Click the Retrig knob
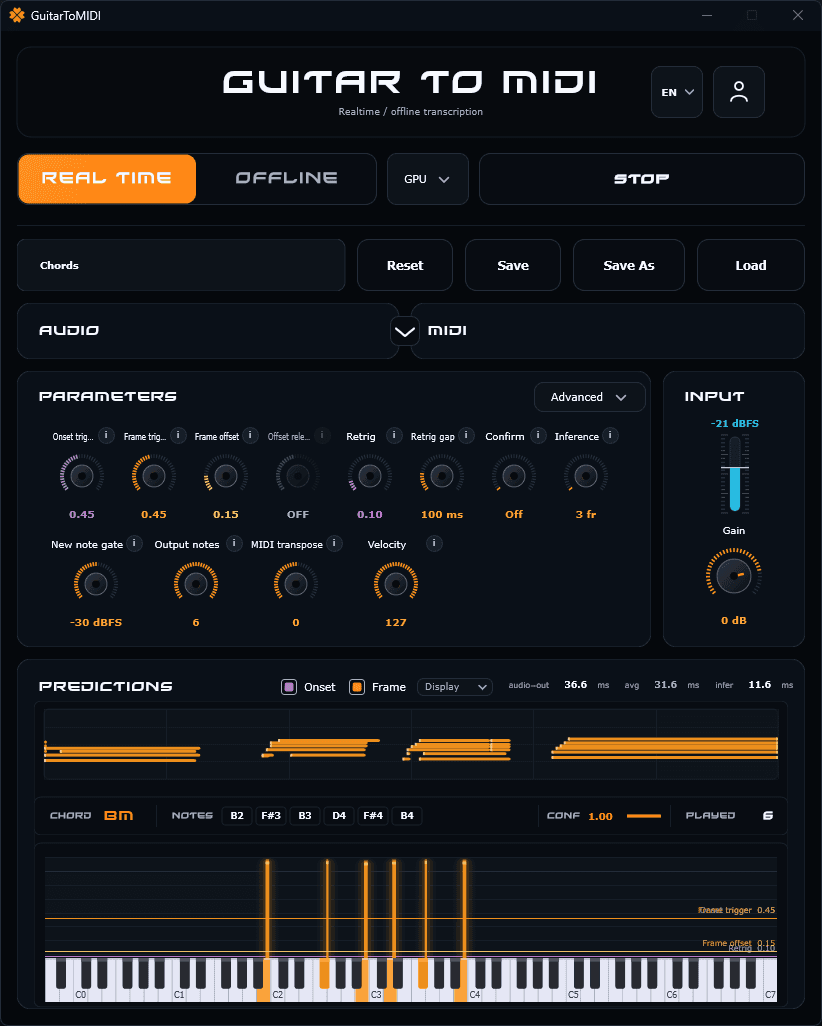This screenshot has height=1026, width=822. coord(370,476)
